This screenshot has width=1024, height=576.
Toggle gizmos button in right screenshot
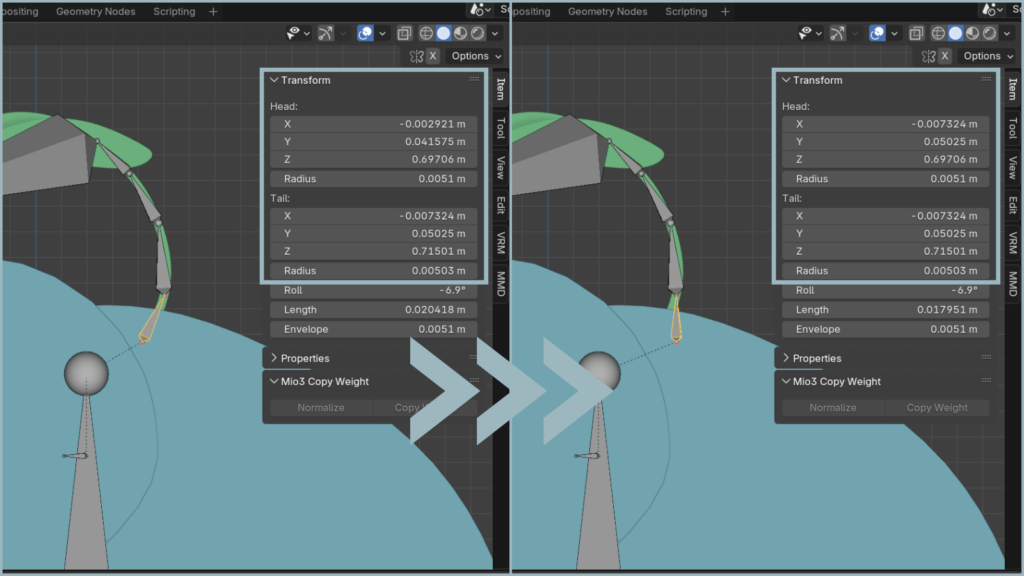pos(837,33)
